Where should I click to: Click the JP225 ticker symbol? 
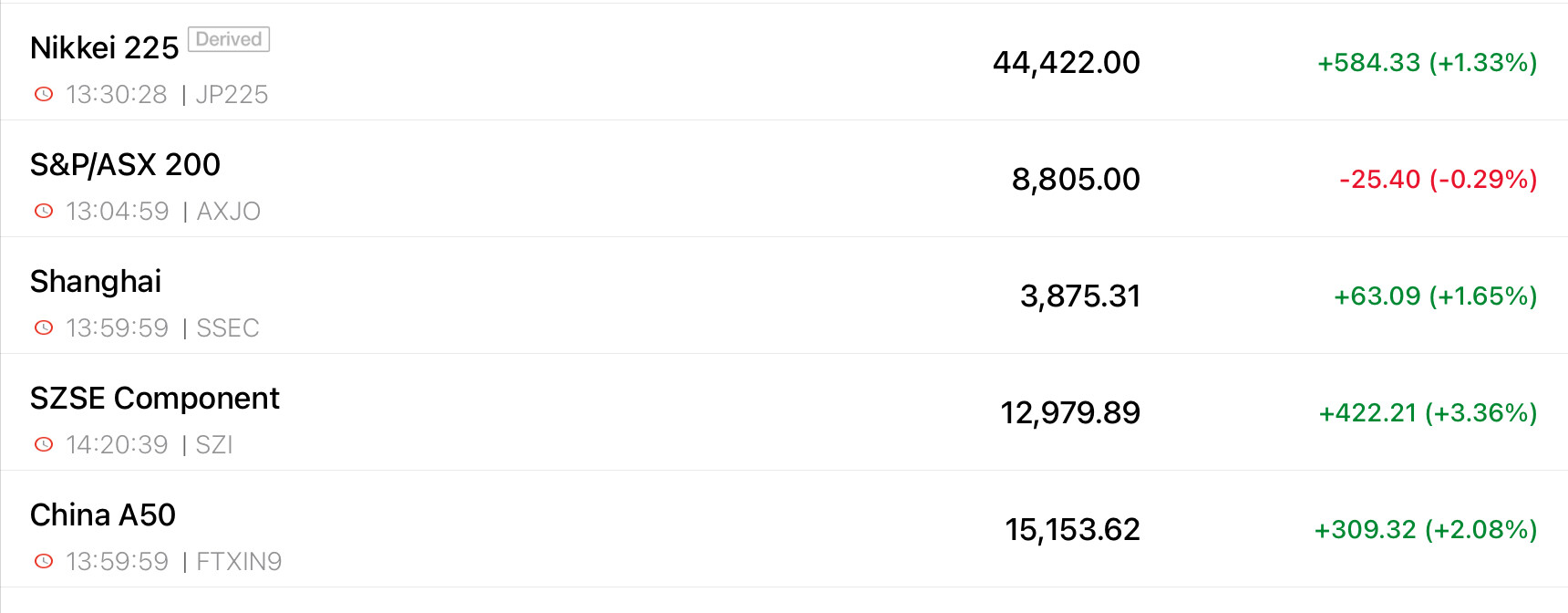(232, 94)
